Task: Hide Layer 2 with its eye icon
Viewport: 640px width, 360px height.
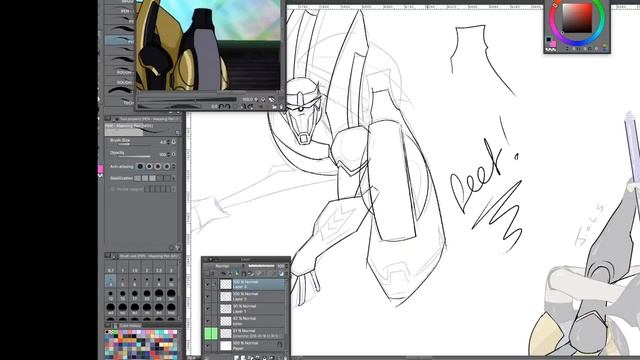Action: point(207,297)
